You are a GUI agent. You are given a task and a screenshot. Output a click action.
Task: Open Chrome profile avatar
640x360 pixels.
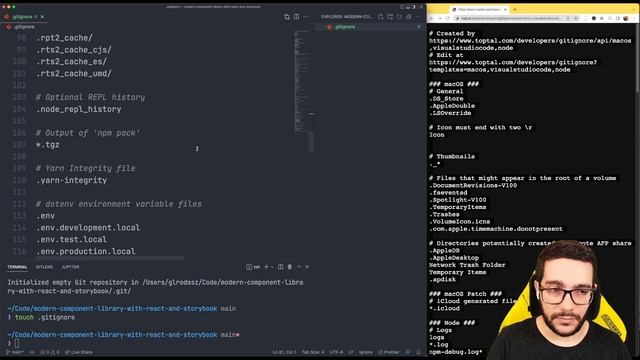(626, 18)
